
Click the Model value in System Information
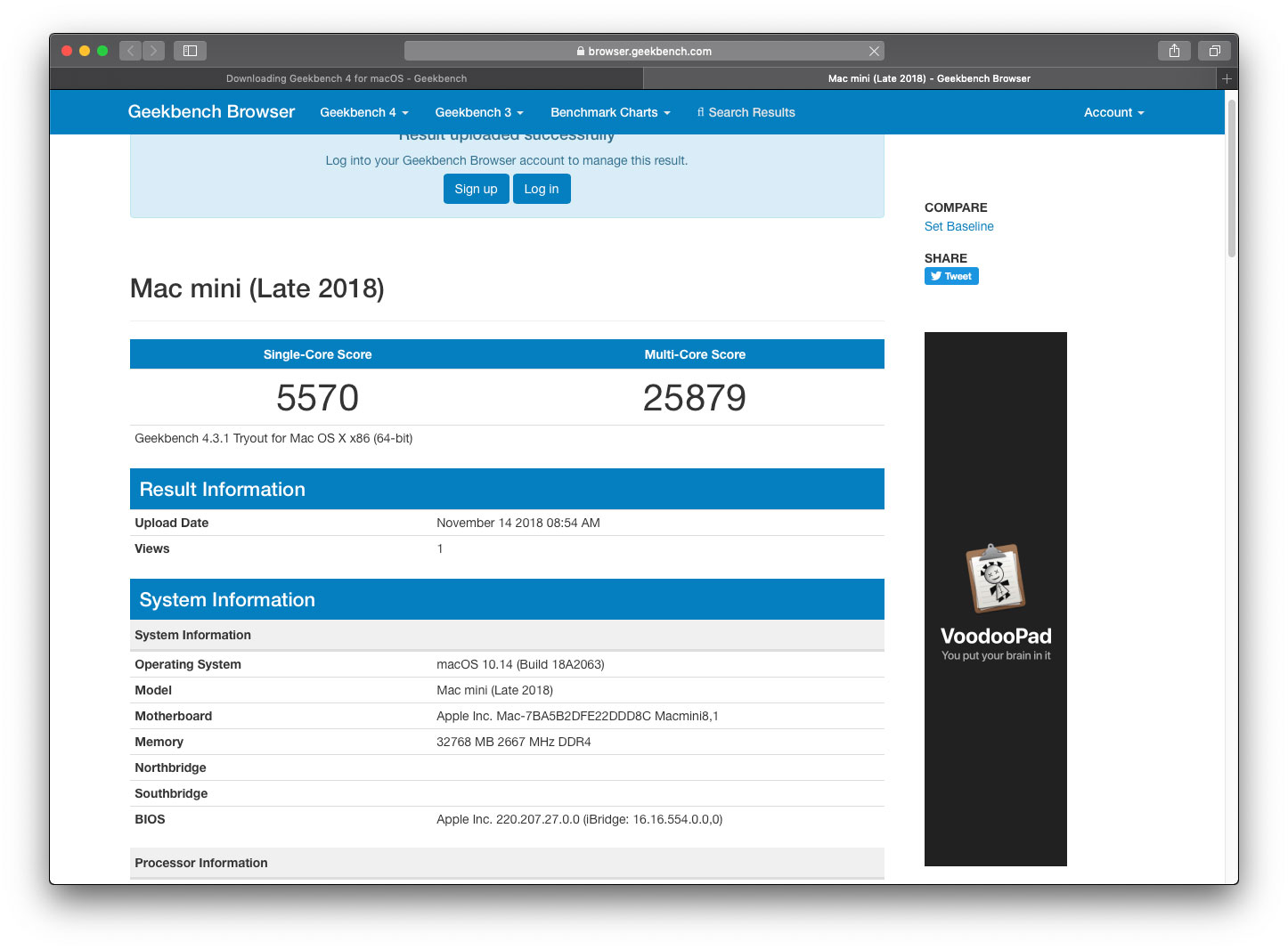(494, 690)
